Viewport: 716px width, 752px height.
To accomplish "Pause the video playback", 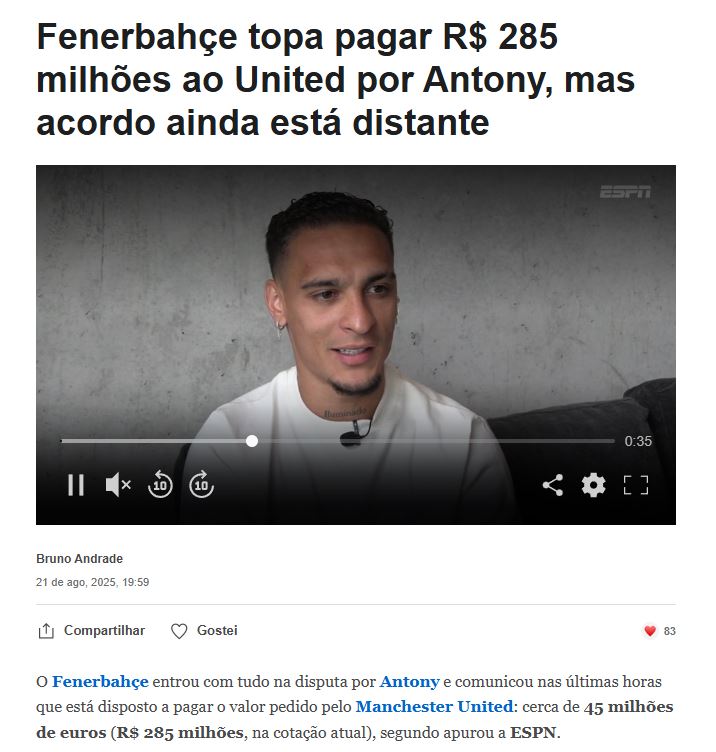I will tap(76, 485).
